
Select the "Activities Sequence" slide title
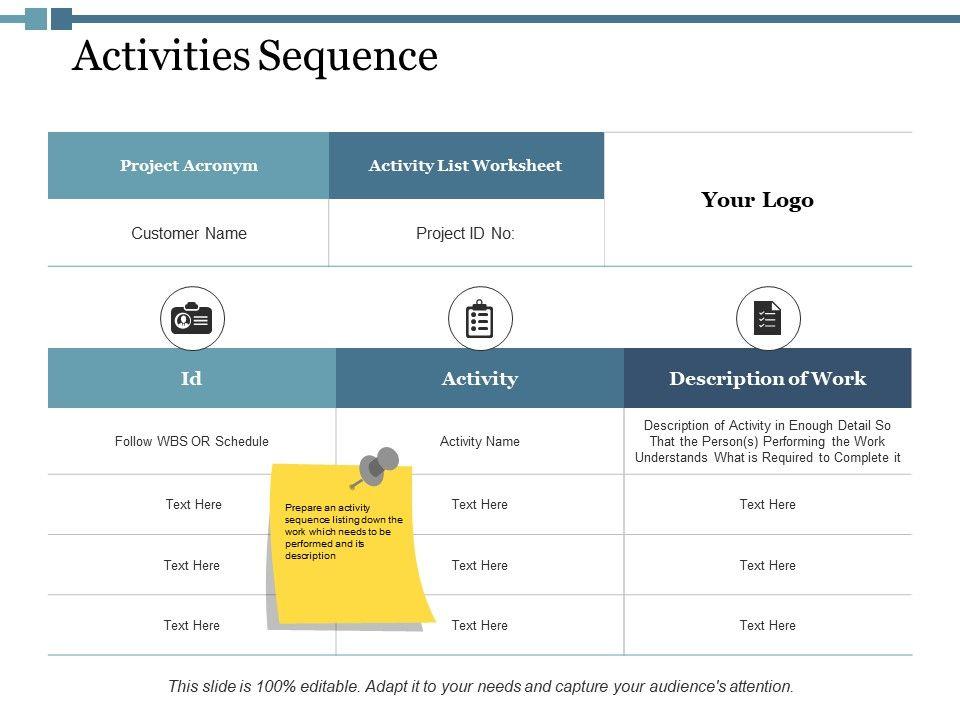(x=255, y=57)
